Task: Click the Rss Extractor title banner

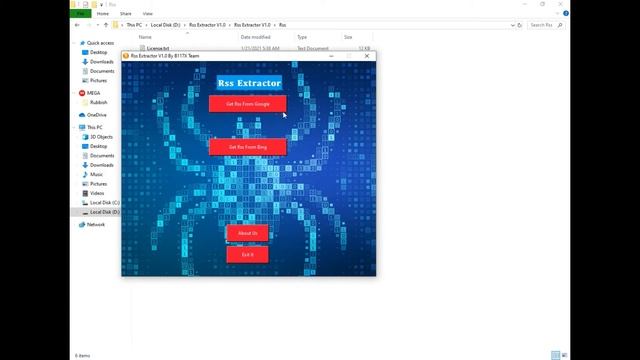Action: (249, 83)
